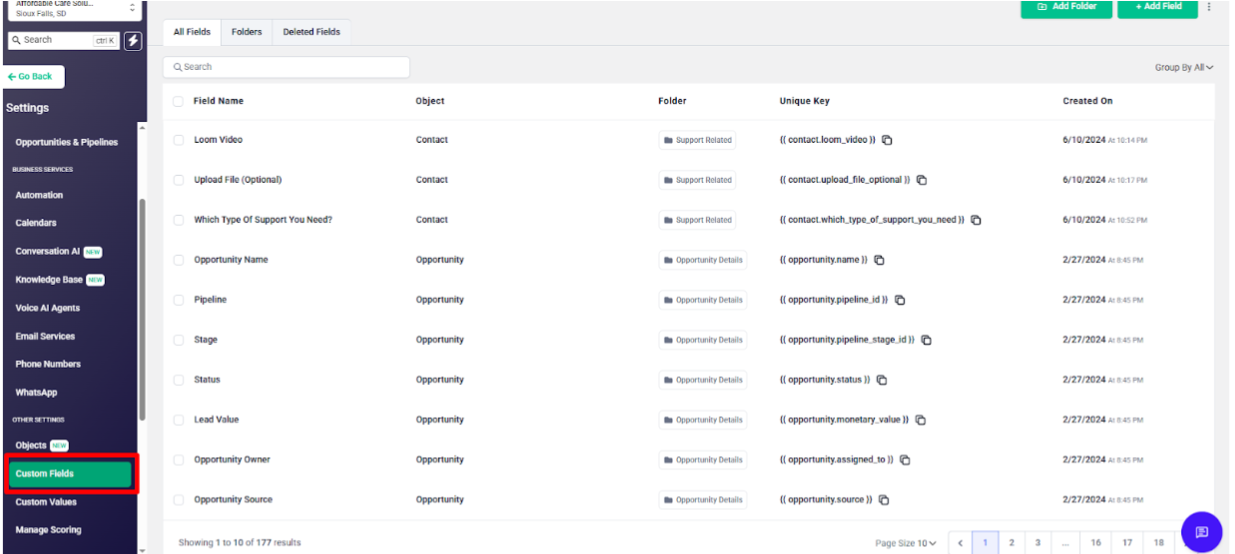Viewport: 1235px width, 554px height.
Task: Click the sidebar vertical scrollbar
Action: click(x=142, y=300)
